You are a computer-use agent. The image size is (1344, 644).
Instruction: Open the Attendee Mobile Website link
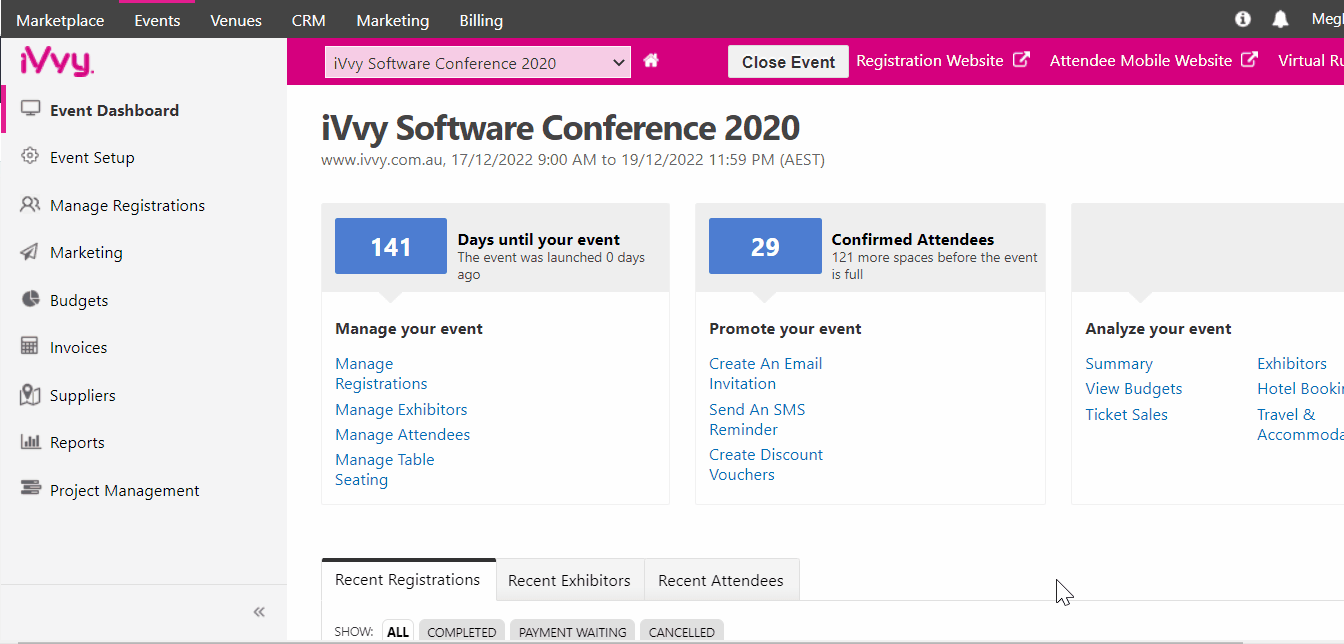1141,61
